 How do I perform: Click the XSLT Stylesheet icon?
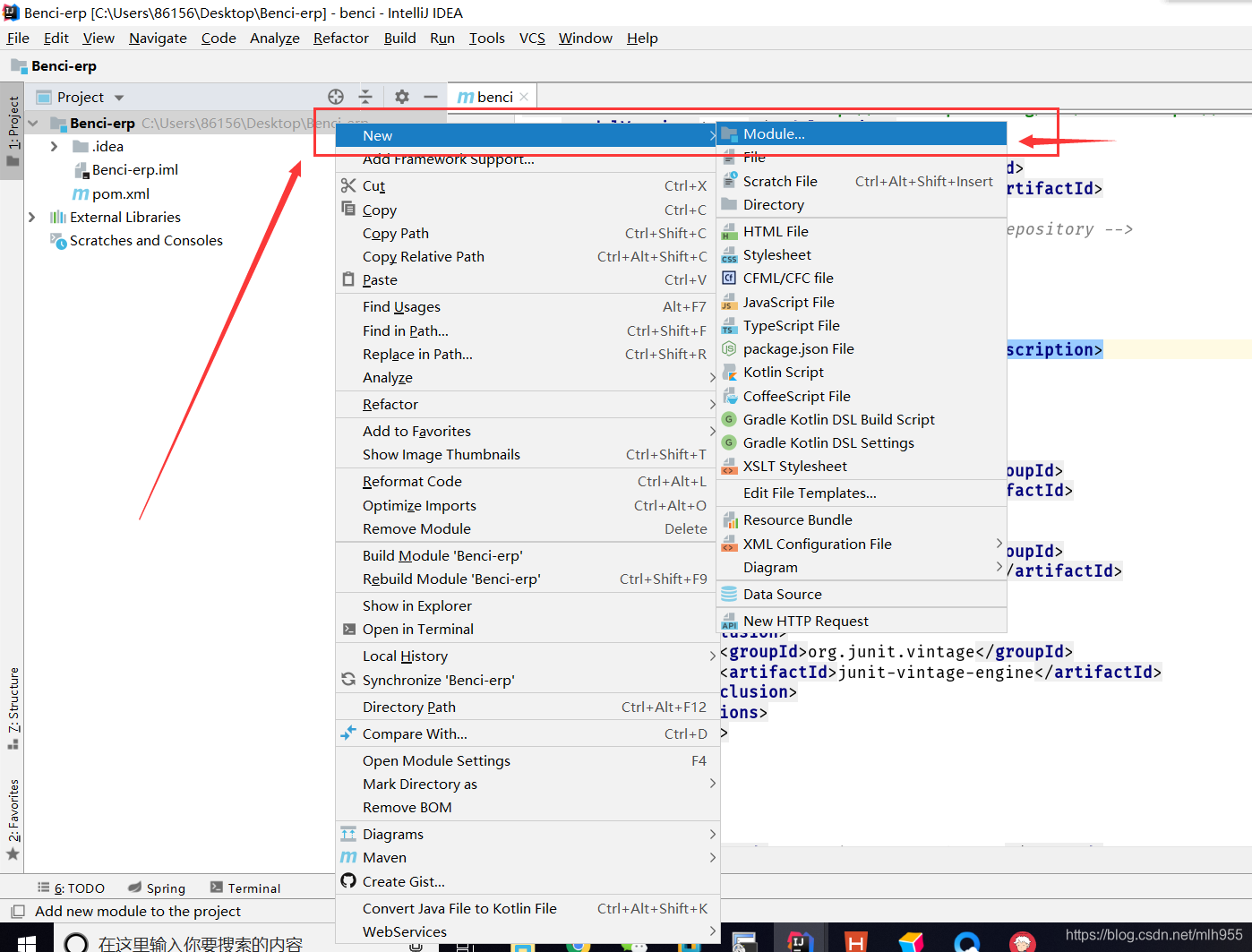[729, 467]
